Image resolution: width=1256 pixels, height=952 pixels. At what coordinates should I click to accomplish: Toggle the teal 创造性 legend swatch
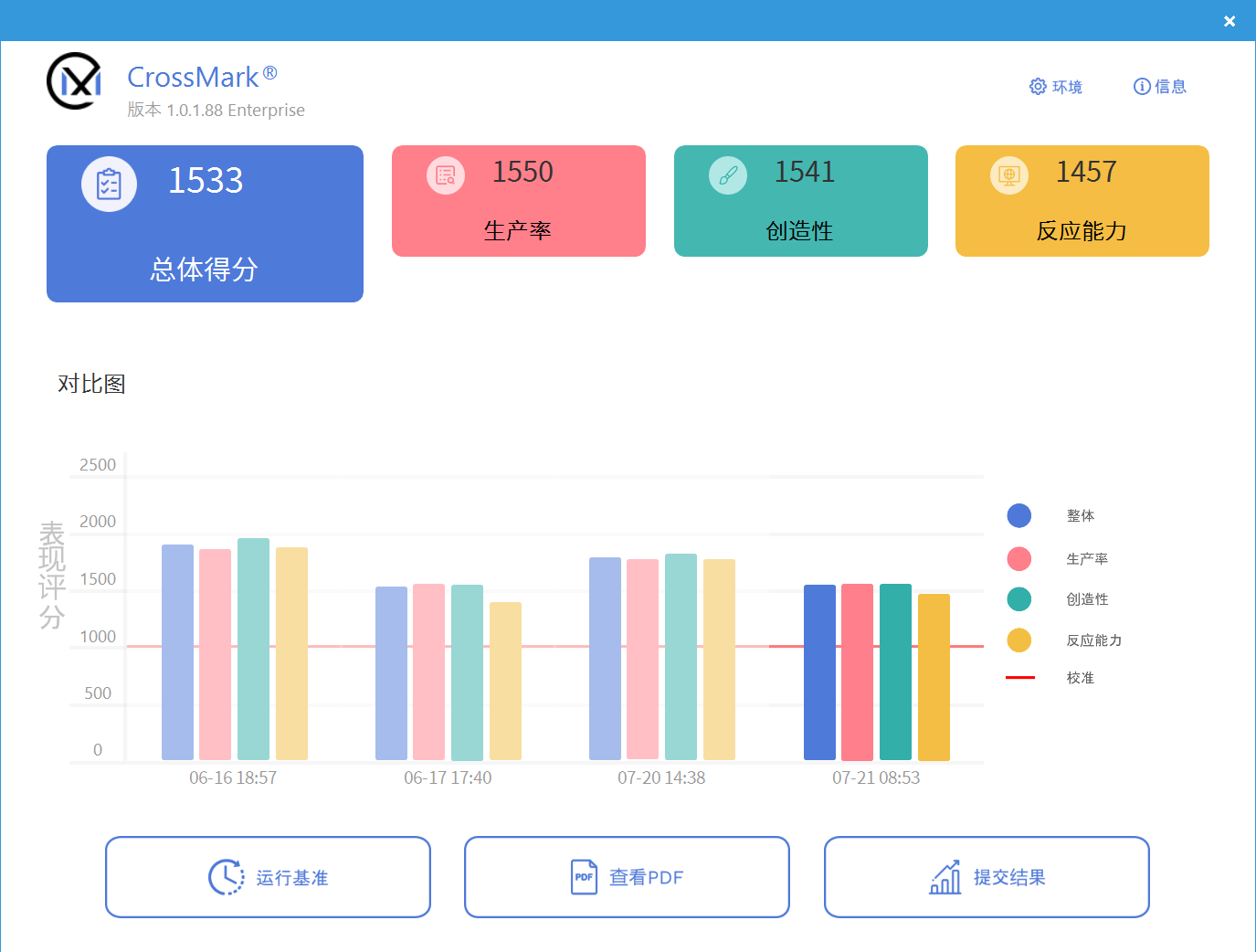[x=1019, y=599]
